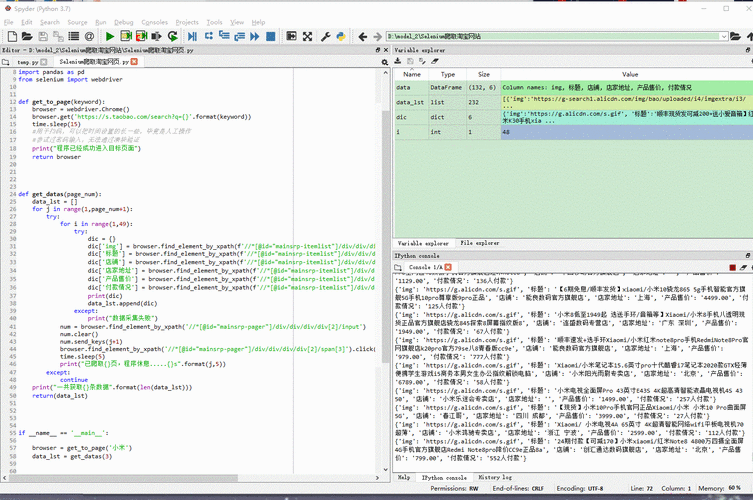Run current cell and advance
The width and height of the screenshot is (753, 500).
tap(141, 36)
